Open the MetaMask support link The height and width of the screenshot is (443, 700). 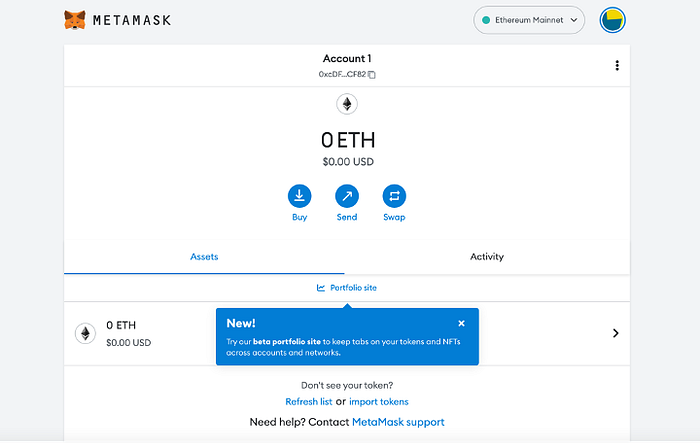point(398,422)
